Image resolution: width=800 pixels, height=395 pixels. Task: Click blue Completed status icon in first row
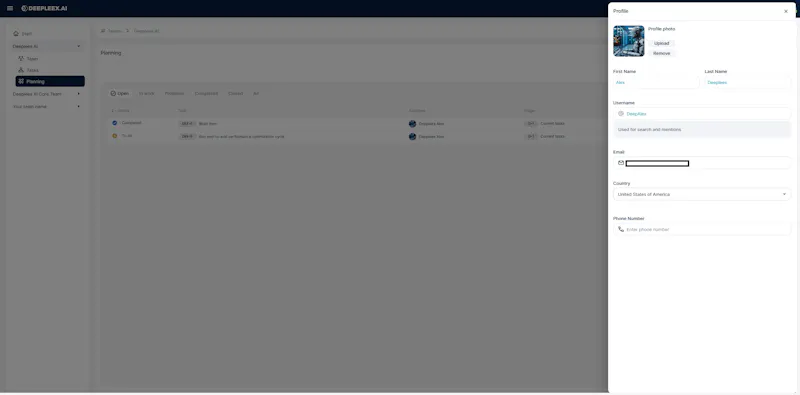pyautogui.click(x=115, y=123)
